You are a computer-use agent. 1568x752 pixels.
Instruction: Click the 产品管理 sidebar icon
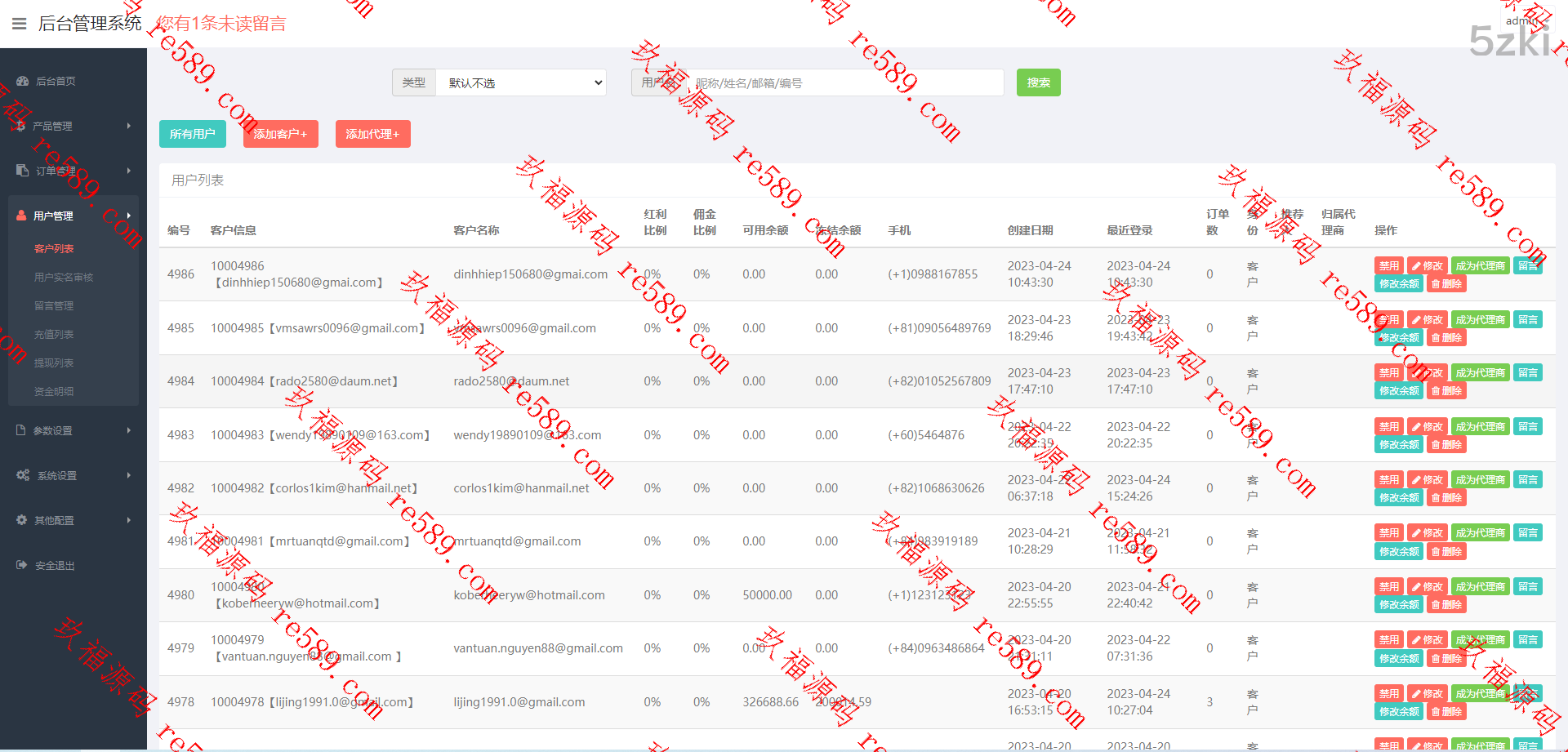(x=20, y=126)
